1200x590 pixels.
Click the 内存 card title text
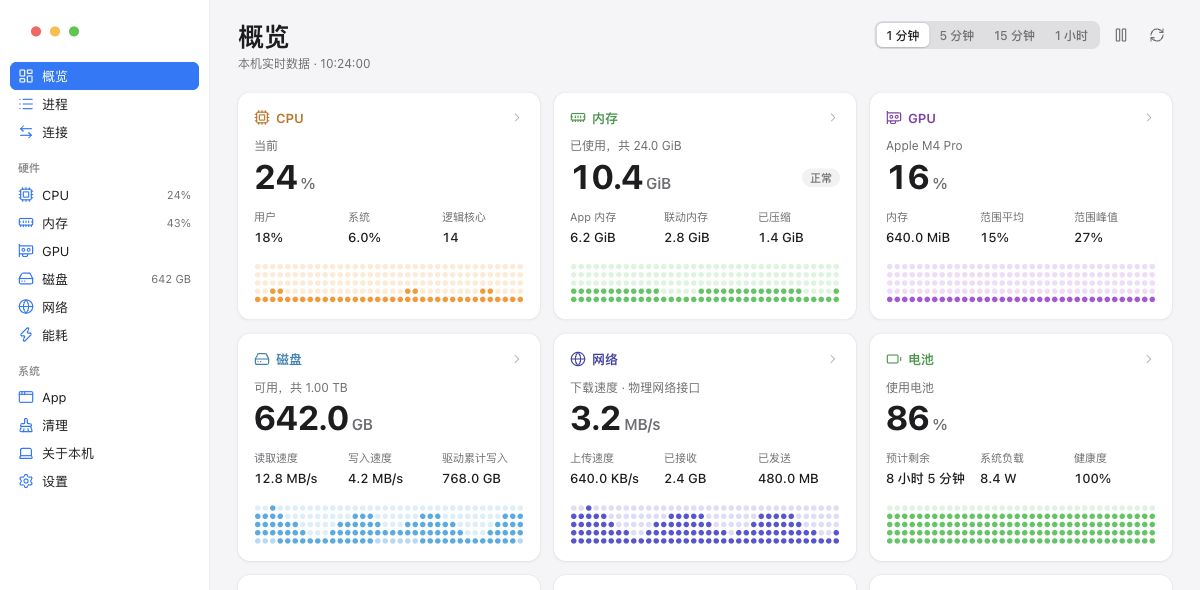click(x=605, y=118)
